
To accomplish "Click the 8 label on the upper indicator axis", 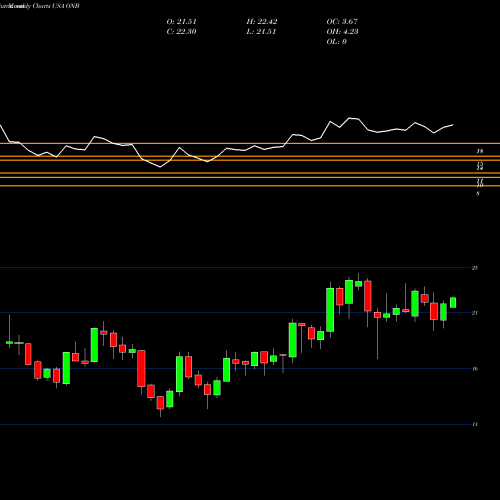I will (478, 194).
